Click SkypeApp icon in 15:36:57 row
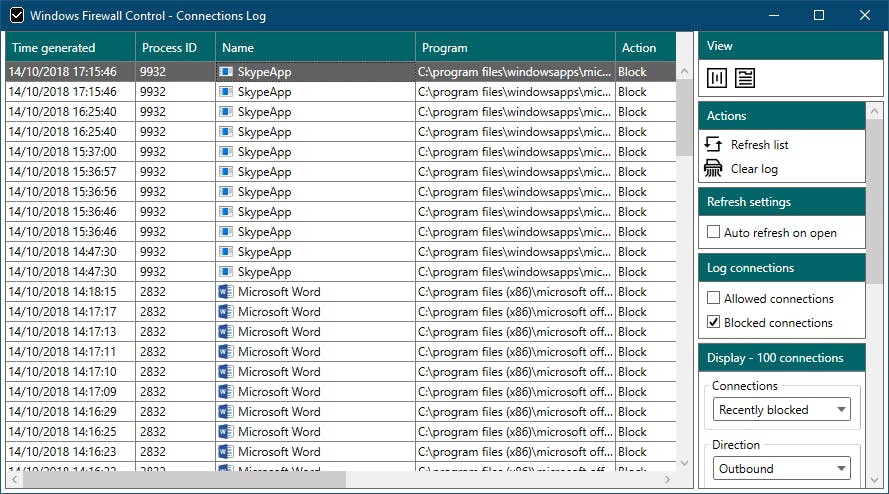 pos(226,171)
